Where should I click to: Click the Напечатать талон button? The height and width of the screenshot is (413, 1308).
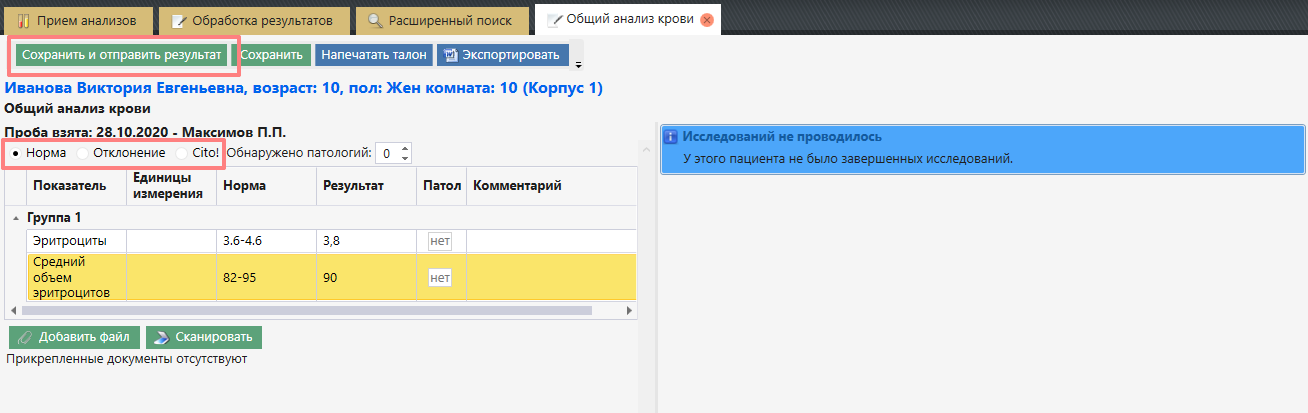click(374, 55)
